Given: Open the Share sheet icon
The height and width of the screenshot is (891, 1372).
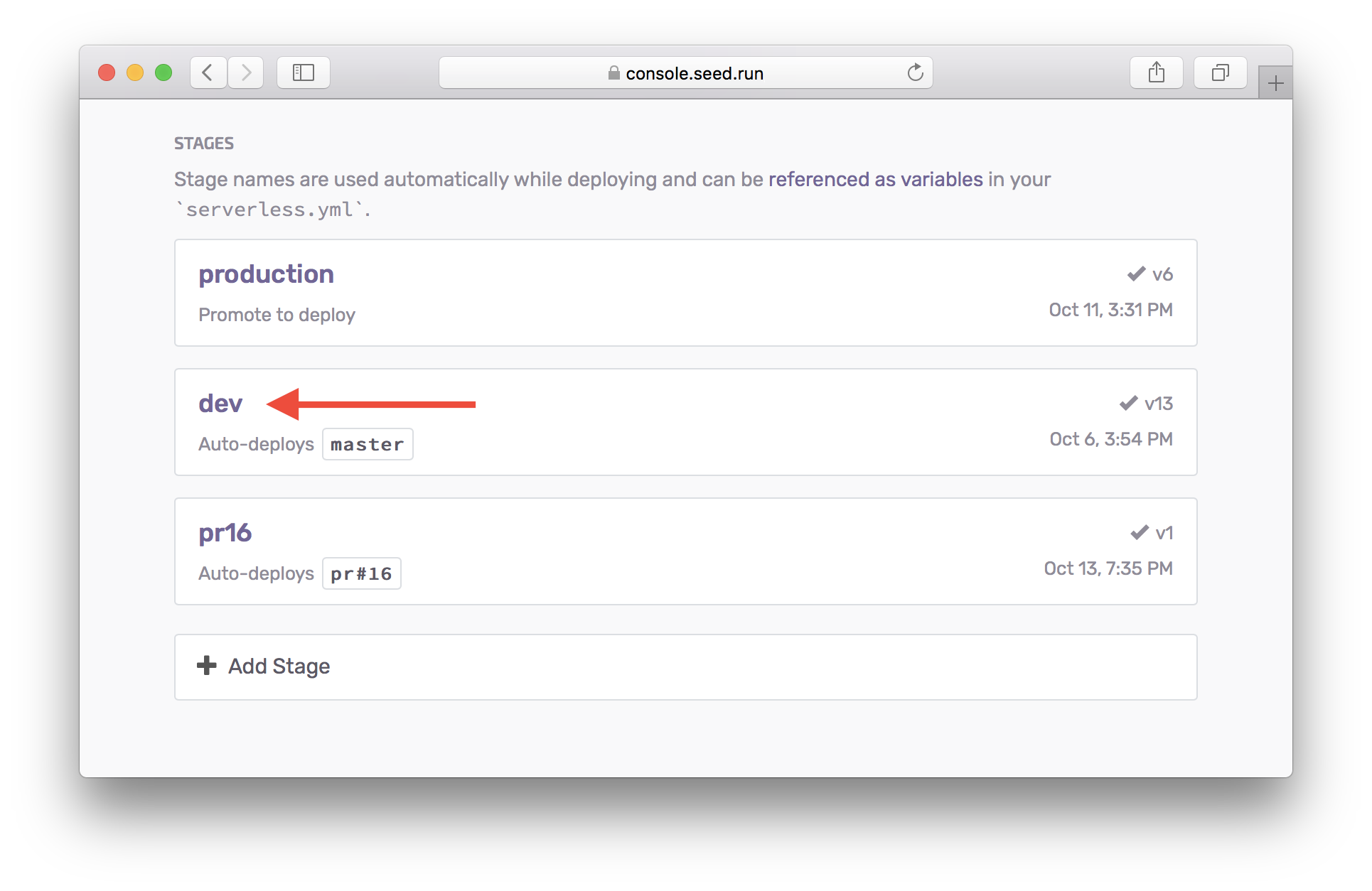Looking at the screenshot, I should (x=1156, y=72).
